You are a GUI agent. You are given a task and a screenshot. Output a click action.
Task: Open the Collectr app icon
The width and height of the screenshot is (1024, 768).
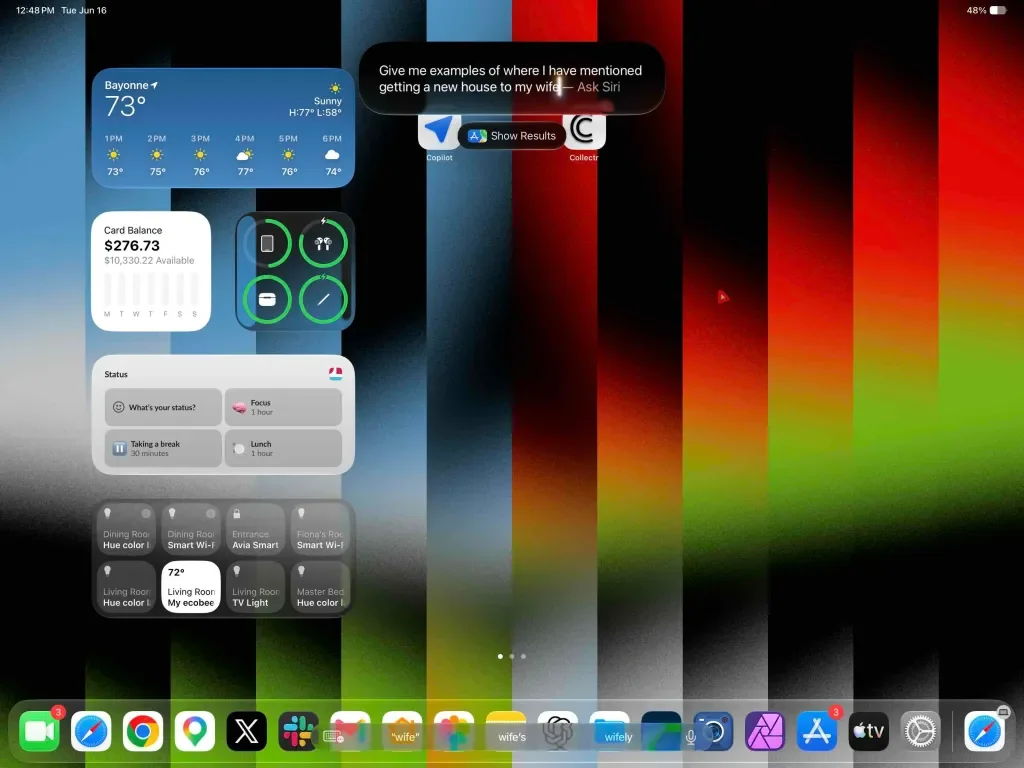tap(584, 131)
